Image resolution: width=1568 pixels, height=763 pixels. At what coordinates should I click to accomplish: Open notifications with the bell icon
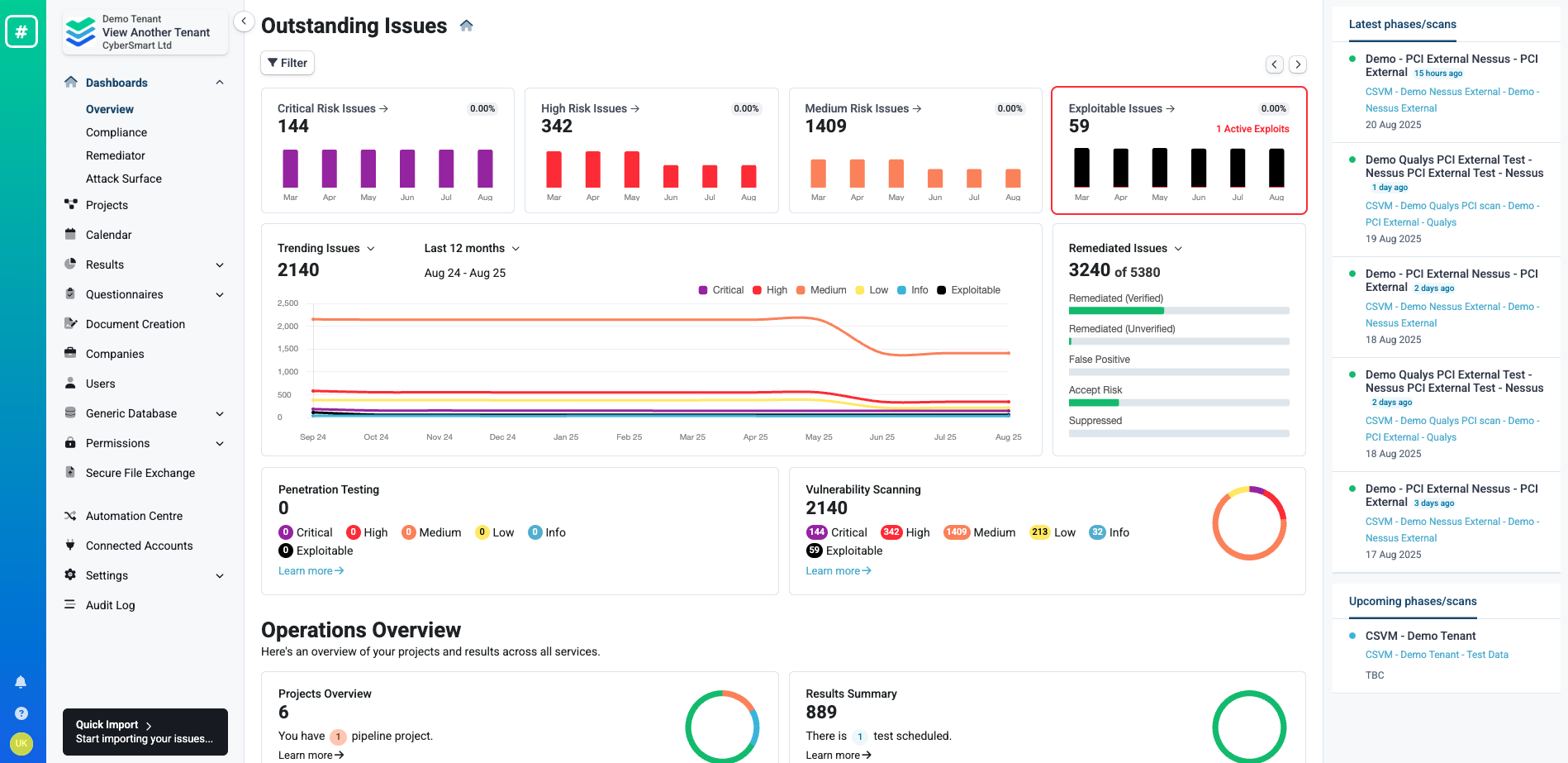21,682
